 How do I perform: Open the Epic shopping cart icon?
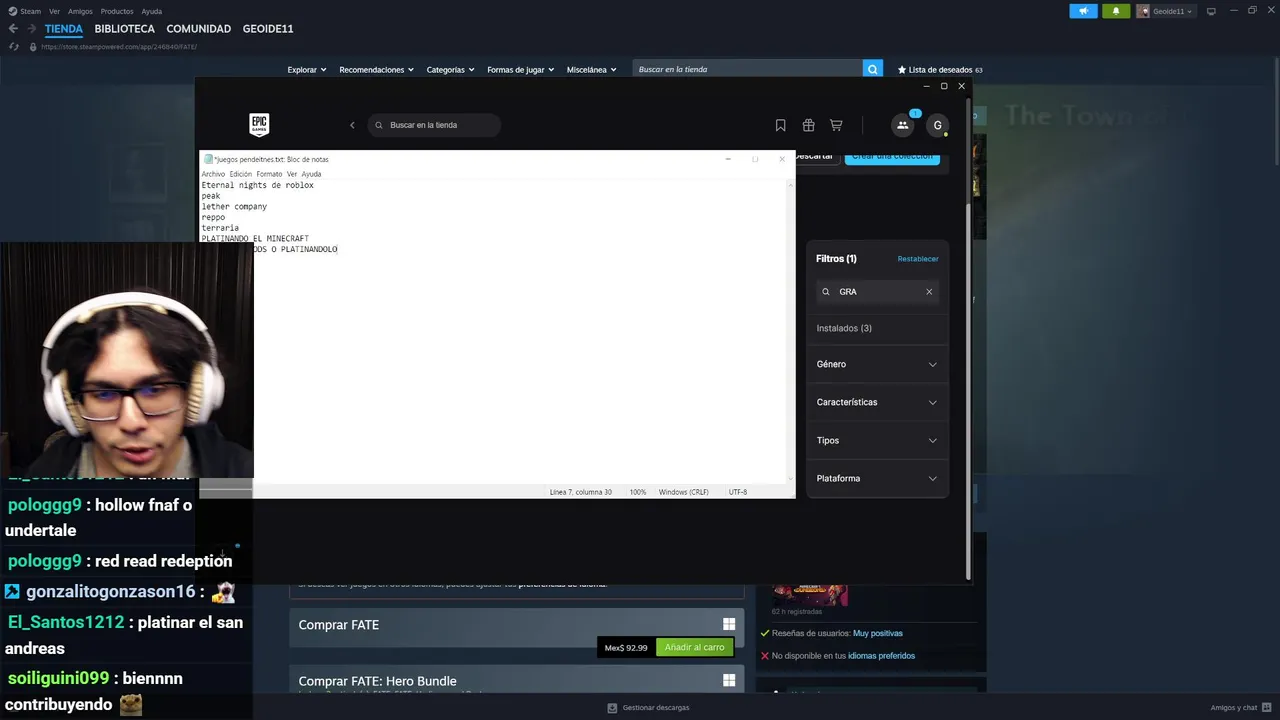(x=836, y=125)
